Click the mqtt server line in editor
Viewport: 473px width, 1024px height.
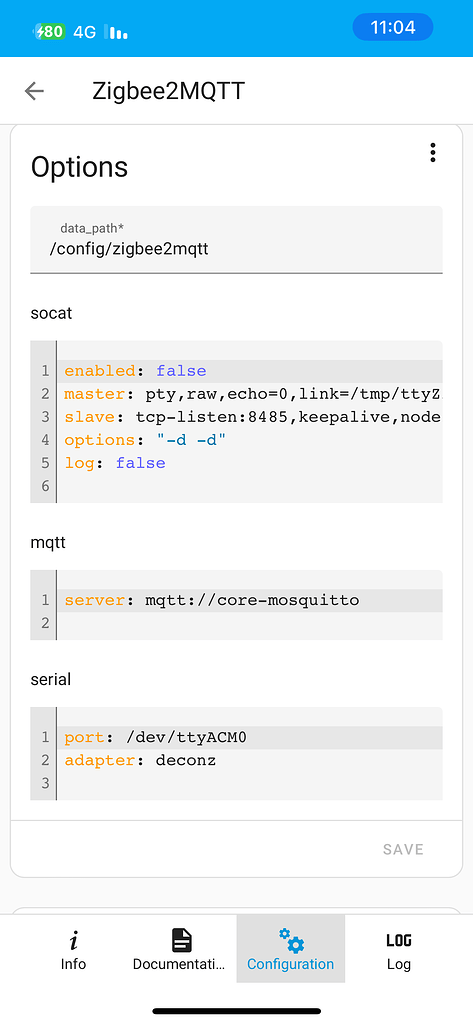coord(250,600)
